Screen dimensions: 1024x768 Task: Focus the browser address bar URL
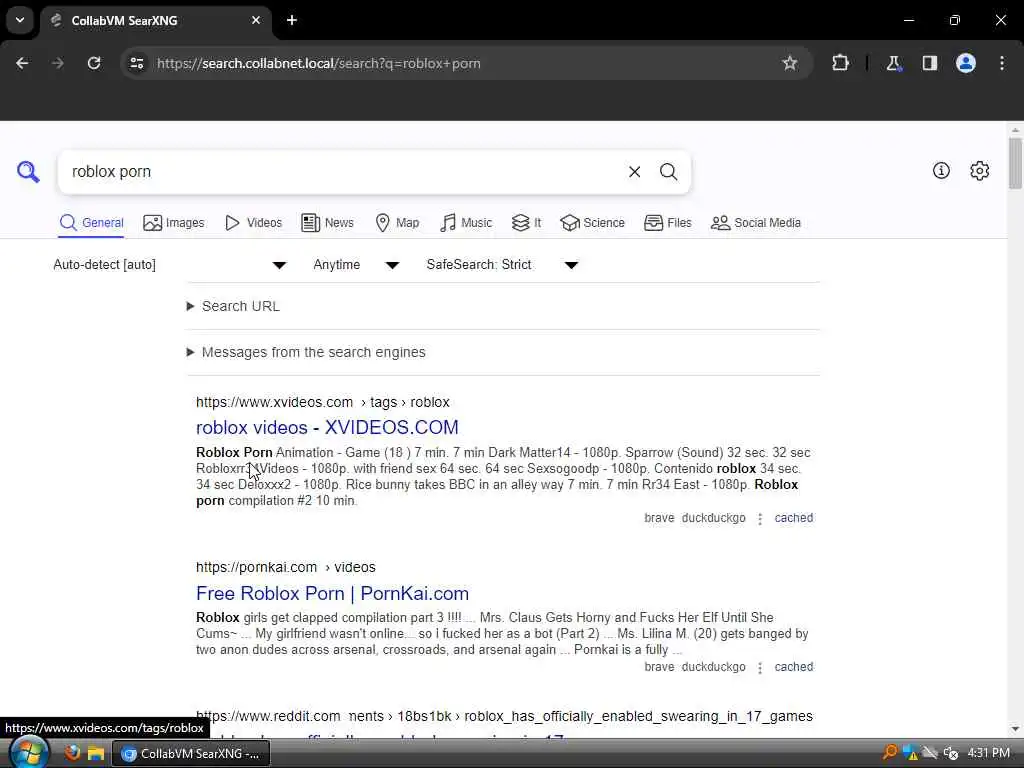click(319, 63)
